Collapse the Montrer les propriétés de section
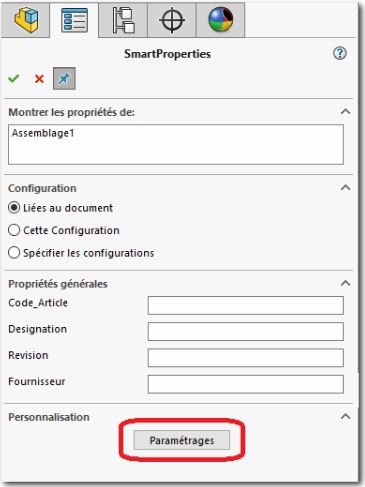This screenshot has height=487, width=365. click(x=345, y=111)
